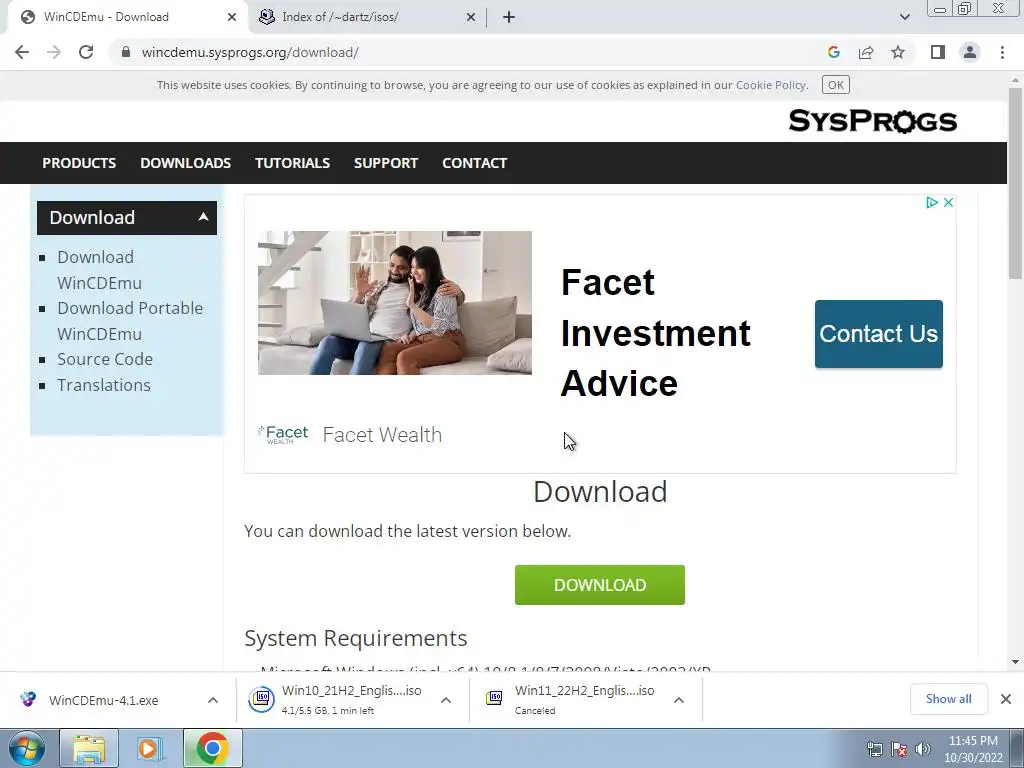Click Show all downloads
1024x768 pixels.
tap(948, 699)
